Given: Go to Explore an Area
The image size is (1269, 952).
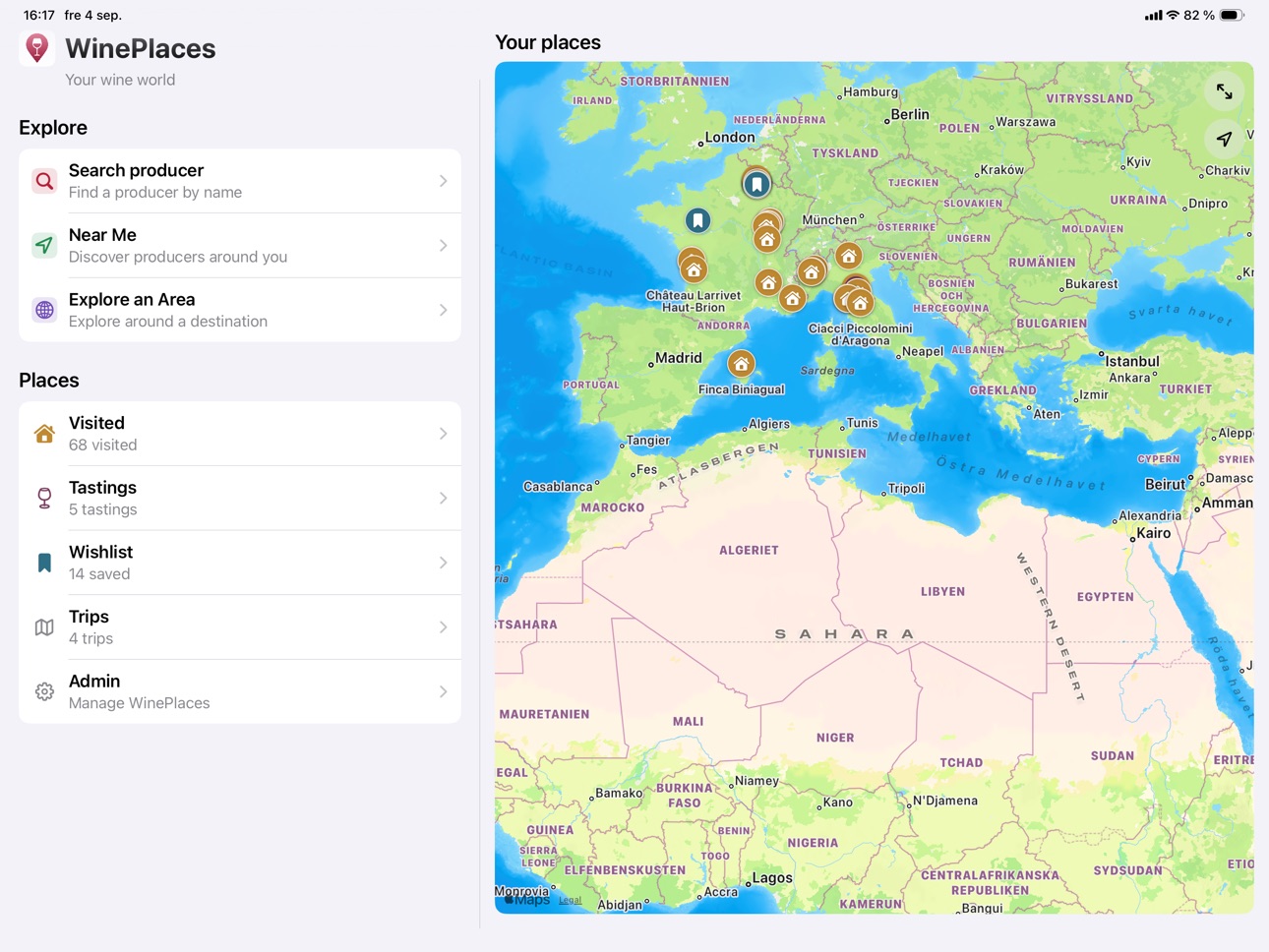Looking at the screenshot, I should pyautogui.click(x=240, y=310).
